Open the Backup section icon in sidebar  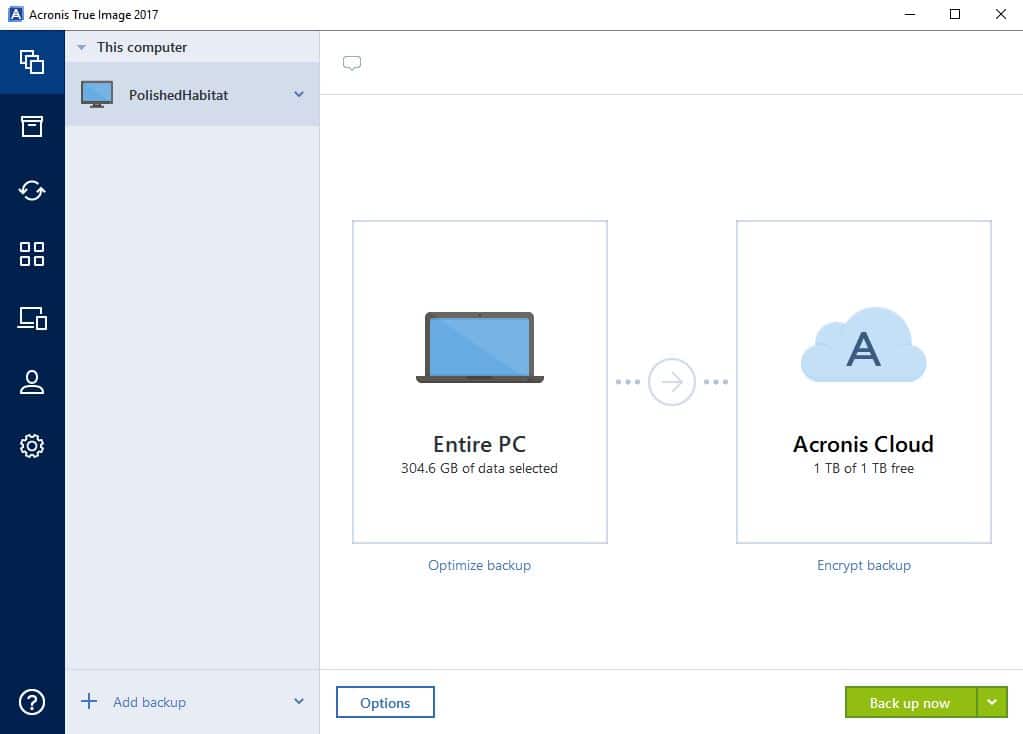32,62
